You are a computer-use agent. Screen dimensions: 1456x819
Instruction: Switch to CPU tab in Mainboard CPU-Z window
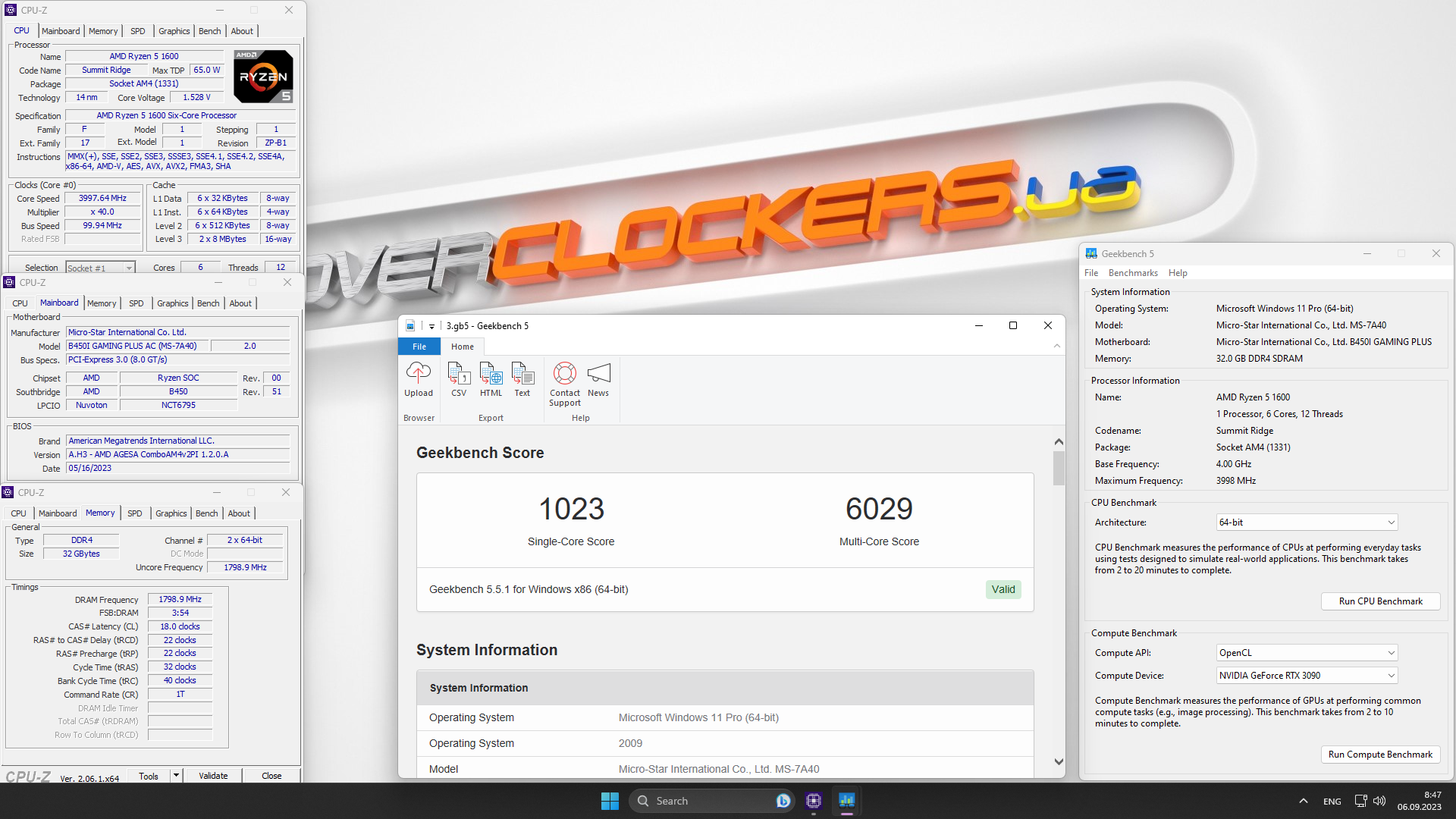(20, 303)
